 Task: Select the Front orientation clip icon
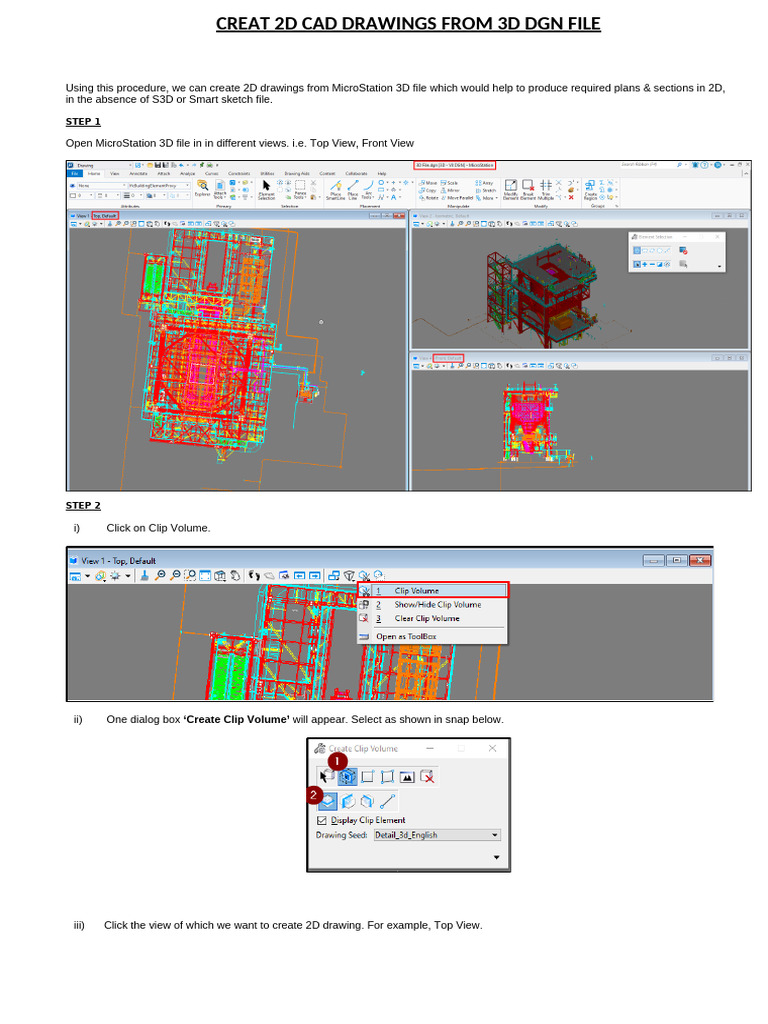pos(348,801)
